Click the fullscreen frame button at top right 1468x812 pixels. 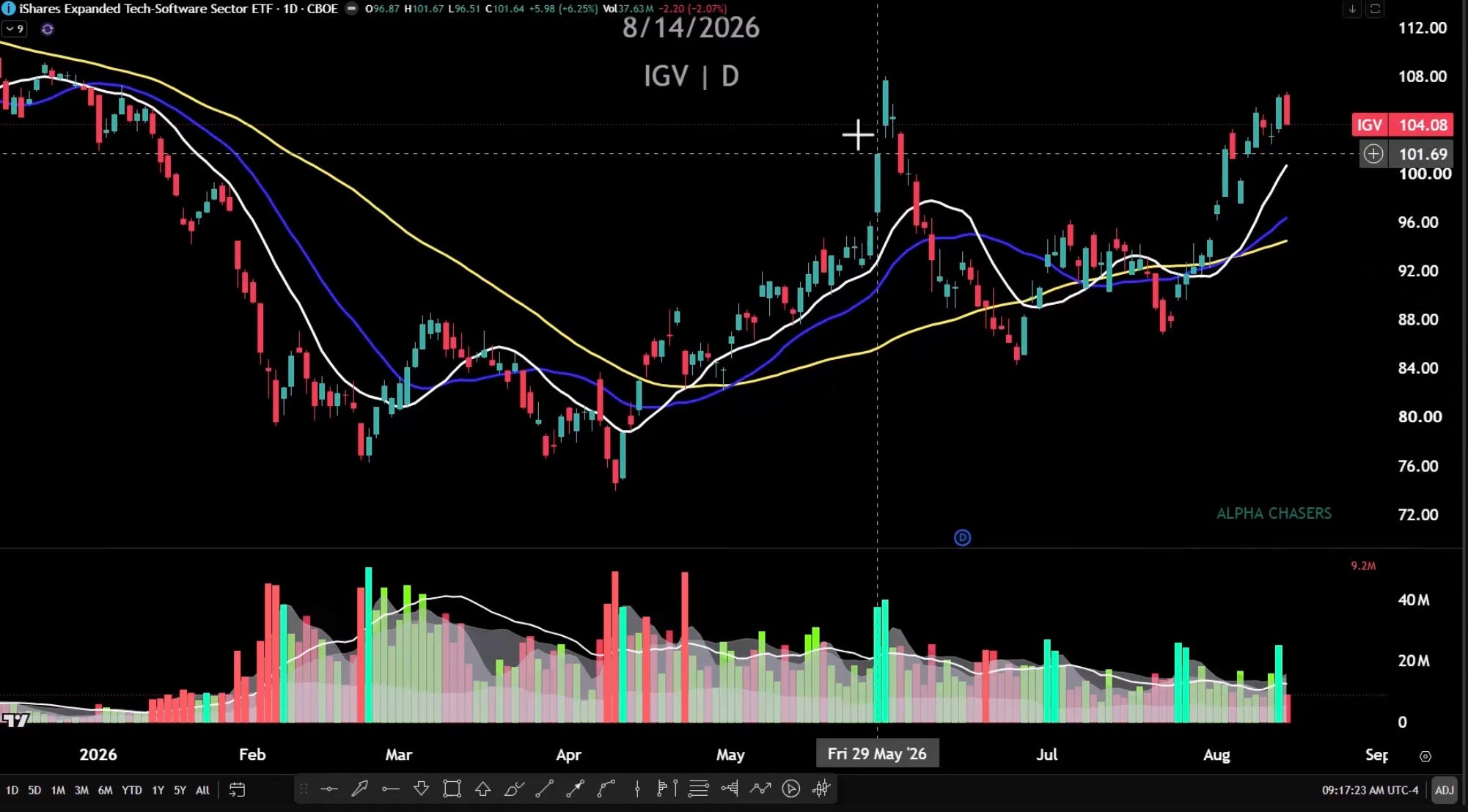pyautogui.click(x=1375, y=10)
